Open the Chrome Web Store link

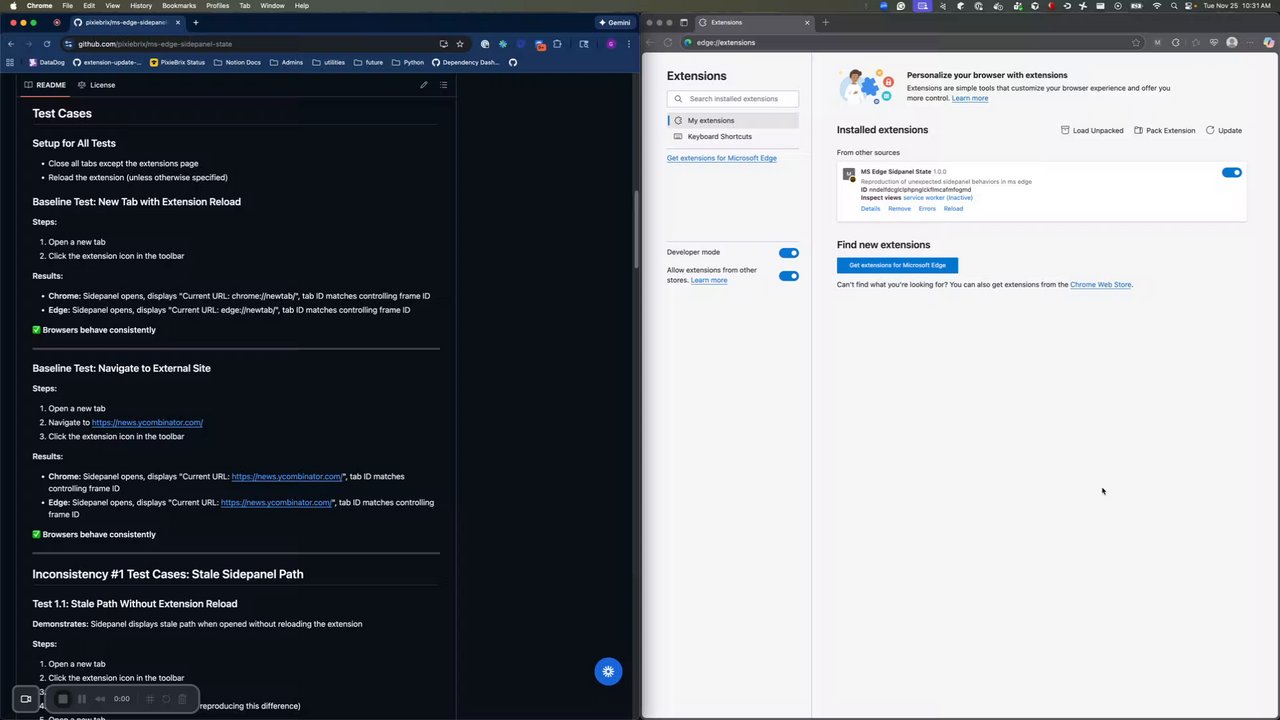1101,285
